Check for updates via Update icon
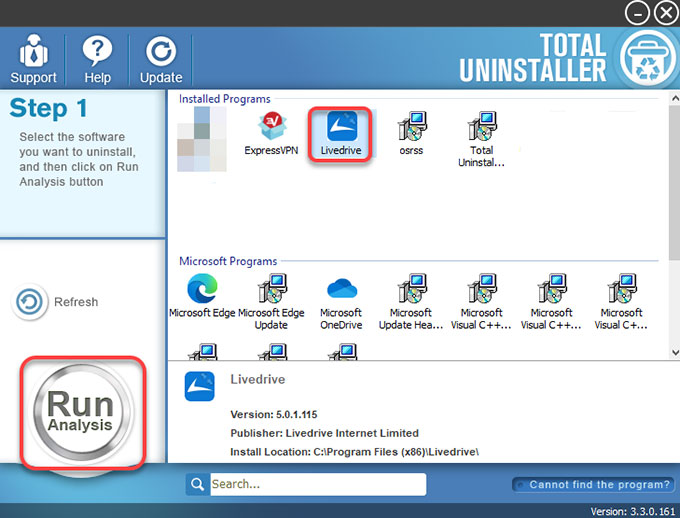Screen dimensions: 680x518 click(161, 59)
